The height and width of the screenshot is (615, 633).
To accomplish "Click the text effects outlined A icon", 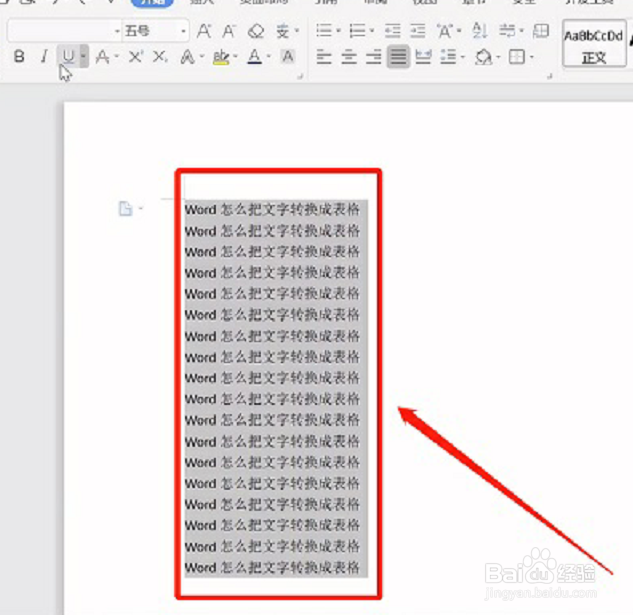I will click(187, 57).
